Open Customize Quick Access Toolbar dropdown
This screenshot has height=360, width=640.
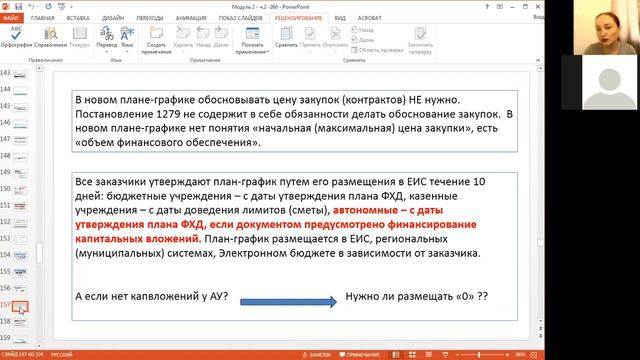click(71, 7)
